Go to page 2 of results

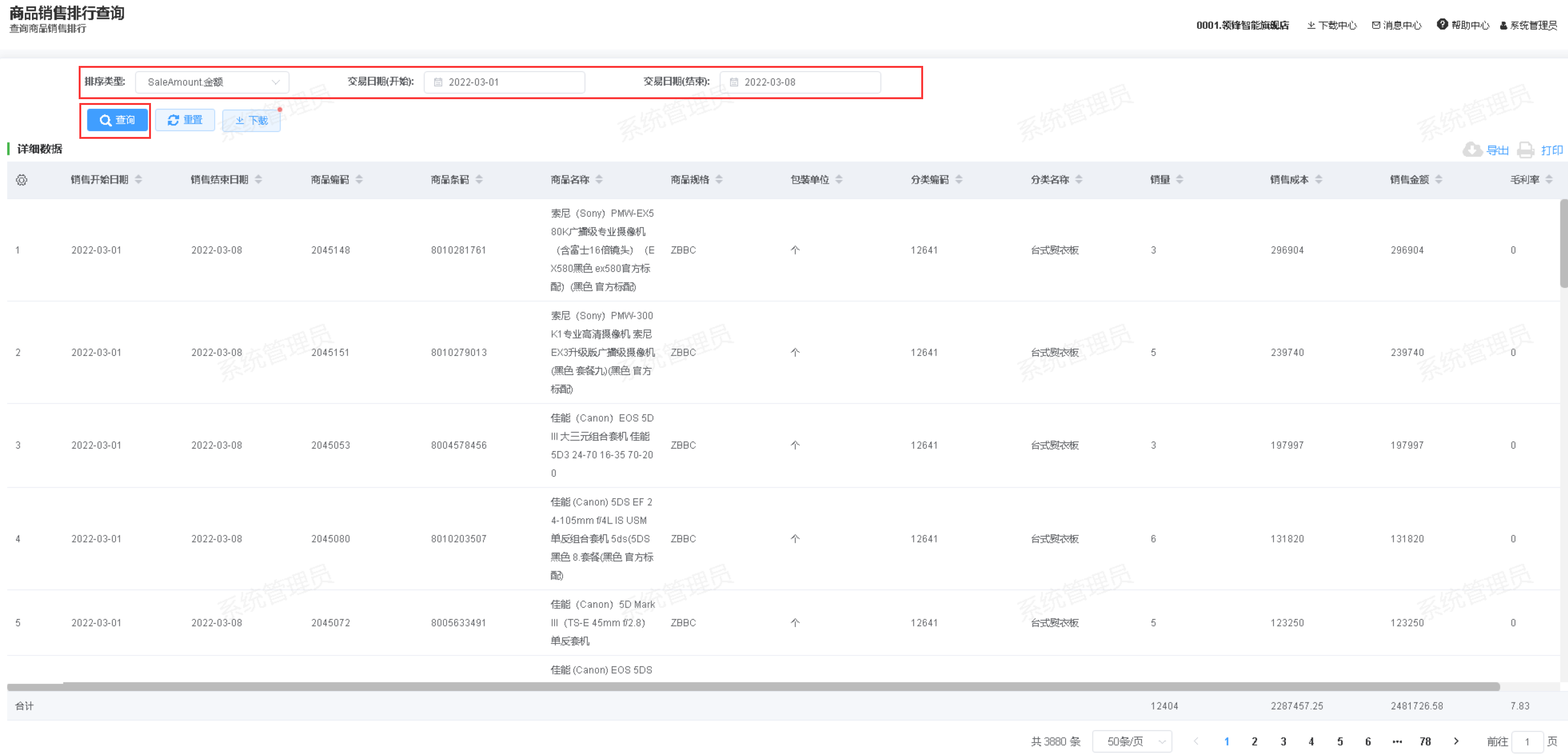click(x=1254, y=741)
